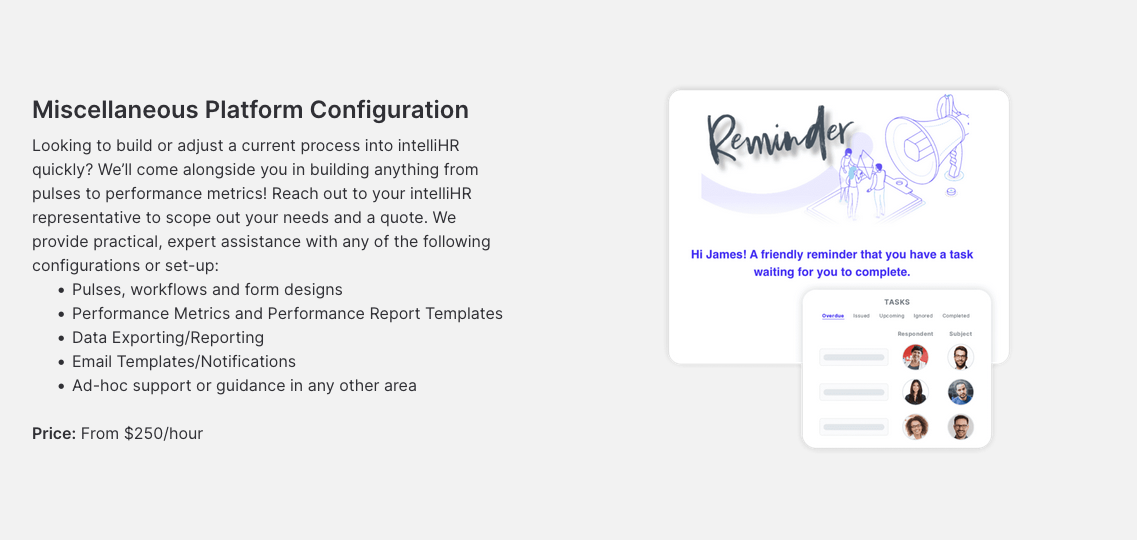The image size is (1137, 540).
Task: Click the 'Hi James! A friendly reminder' message
Action: pos(832,263)
